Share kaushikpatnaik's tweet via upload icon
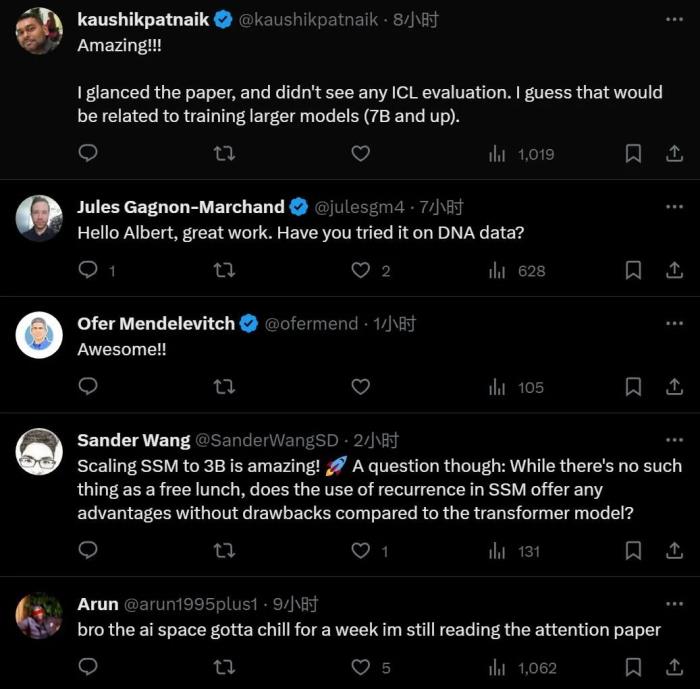 (674, 154)
